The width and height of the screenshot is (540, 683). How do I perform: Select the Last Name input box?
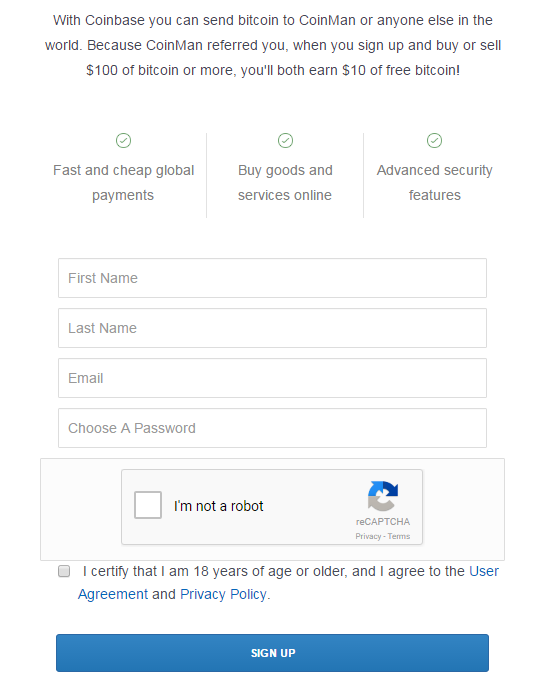273,328
